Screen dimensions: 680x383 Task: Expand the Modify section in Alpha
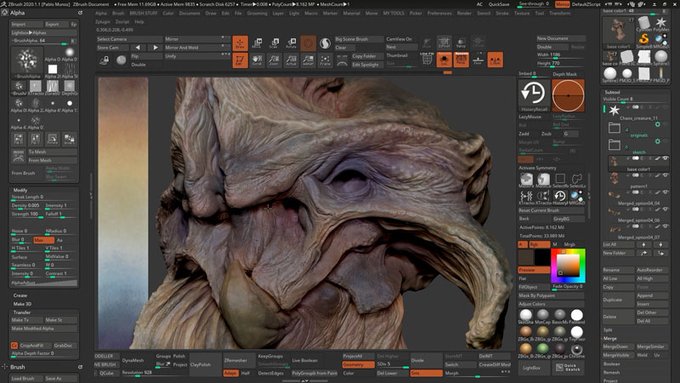click(20, 190)
